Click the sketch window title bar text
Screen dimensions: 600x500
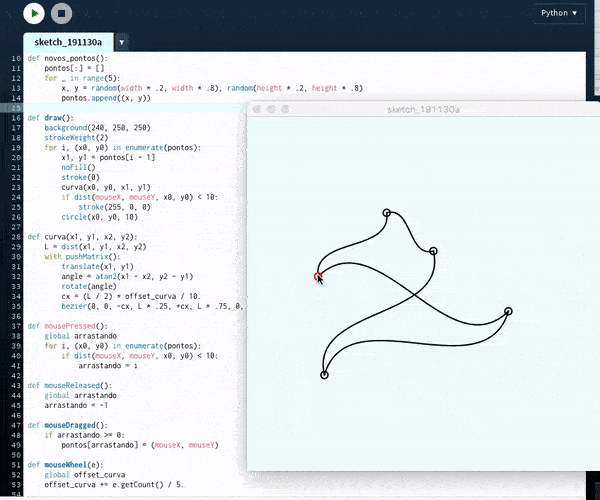(423, 108)
